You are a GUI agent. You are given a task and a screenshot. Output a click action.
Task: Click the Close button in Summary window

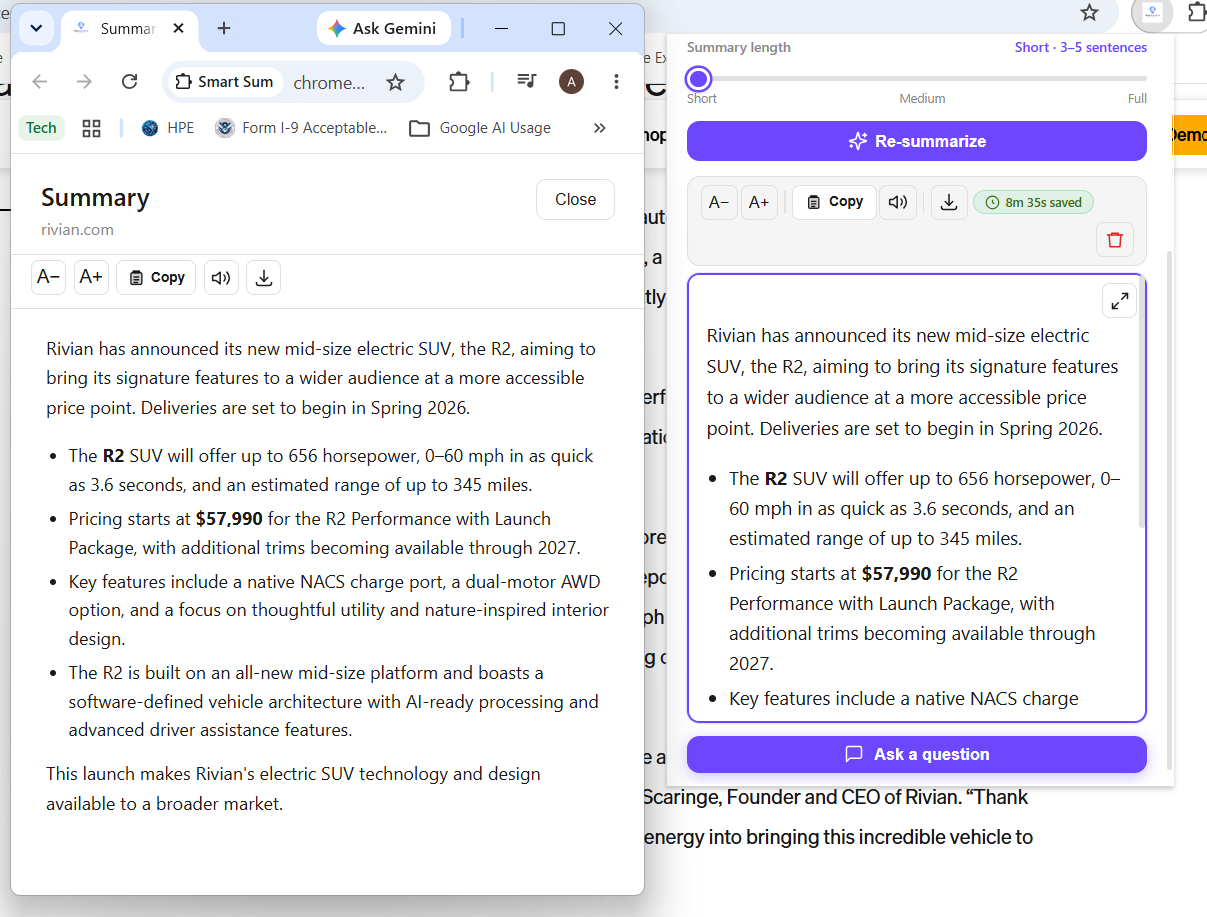click(x=575, y=199)
